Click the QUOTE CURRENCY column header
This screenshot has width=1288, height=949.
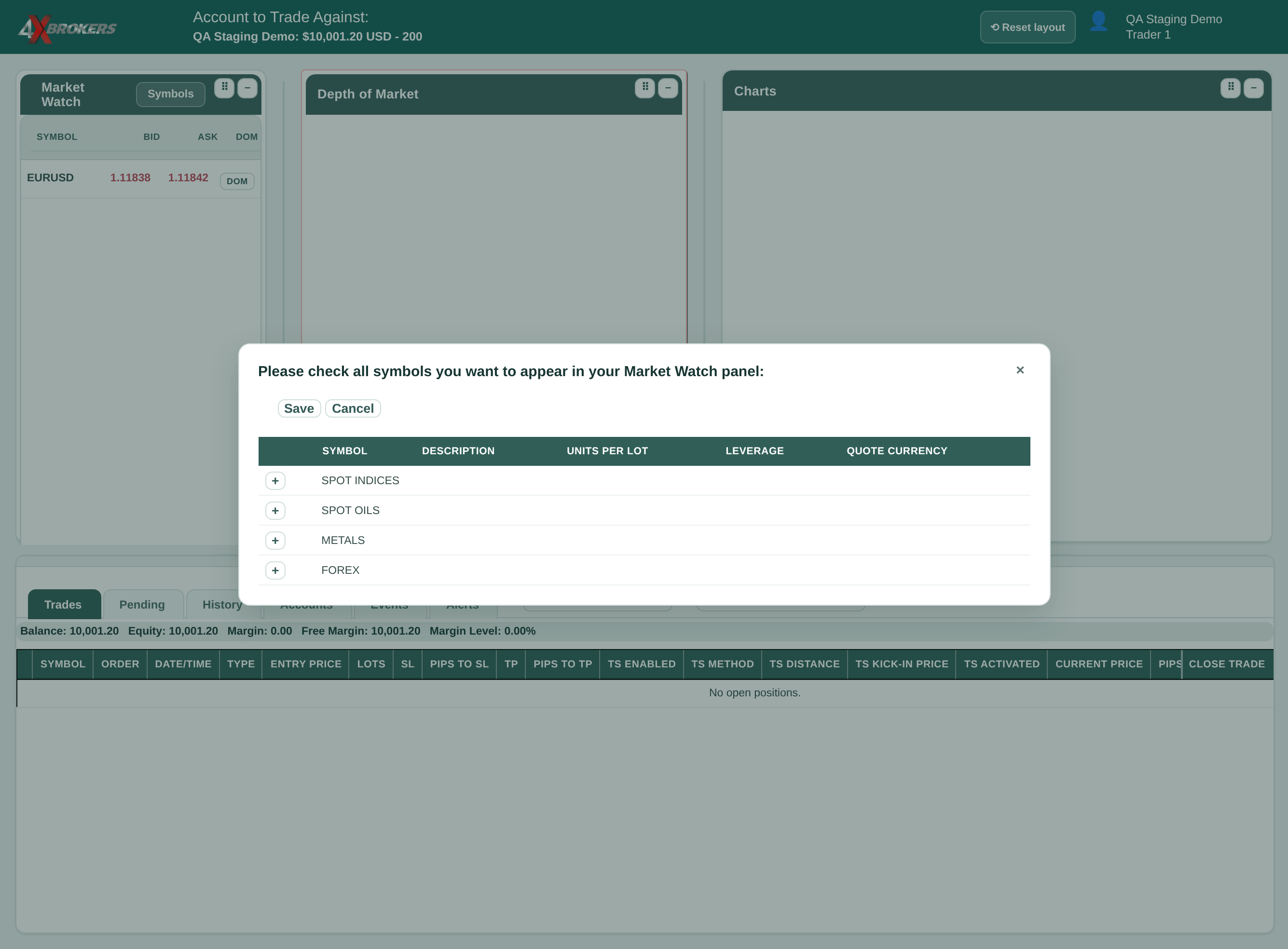tap(897, 451)
